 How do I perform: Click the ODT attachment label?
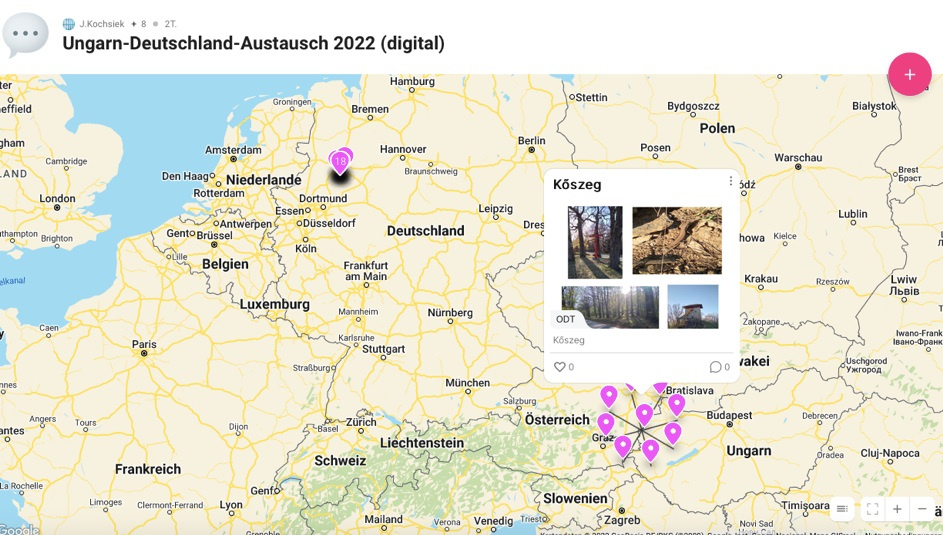566,319
